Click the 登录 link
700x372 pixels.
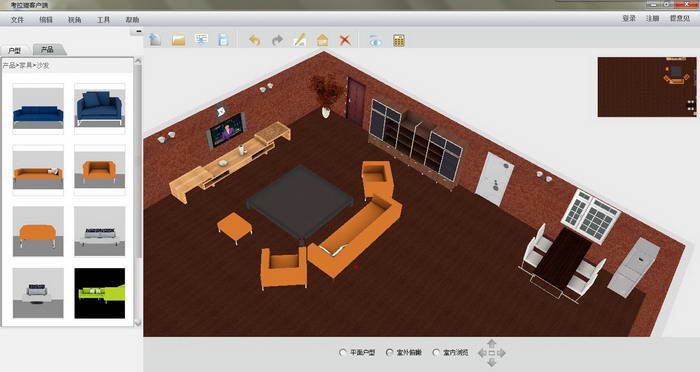coord(629,18)
